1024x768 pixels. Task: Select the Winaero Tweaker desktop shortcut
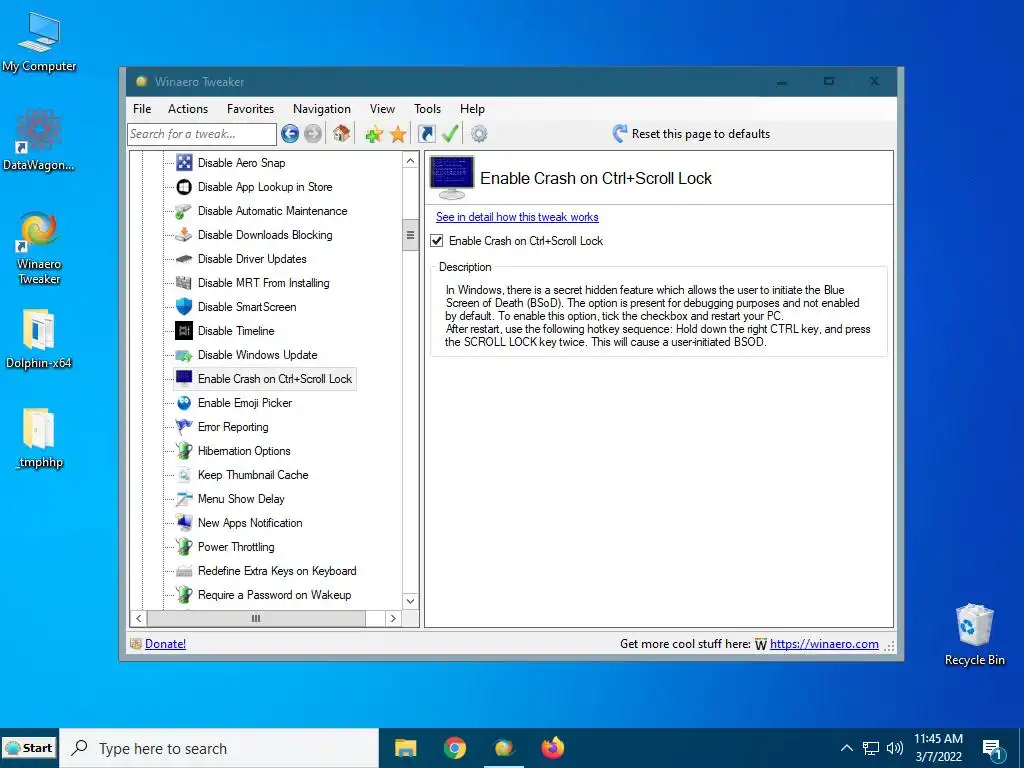pos(39,248)
